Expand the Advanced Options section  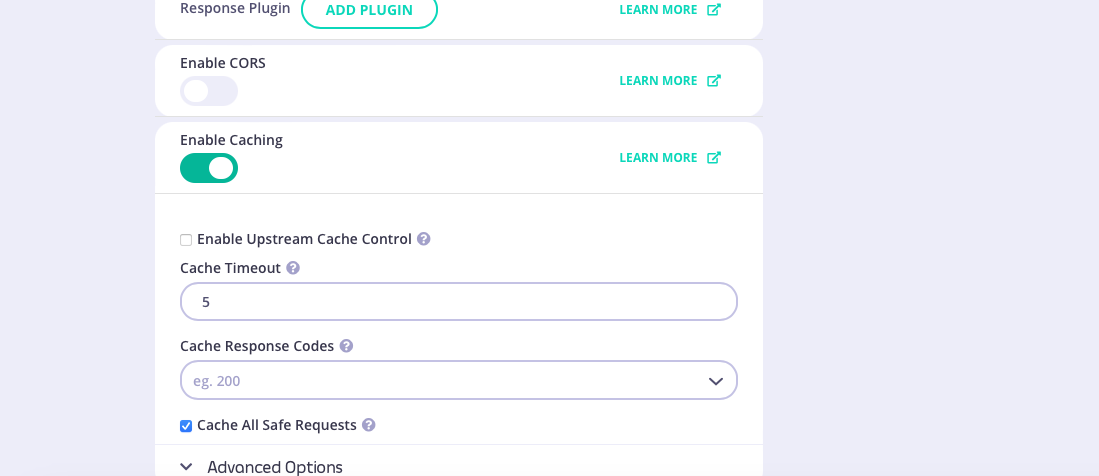(187, 467)
